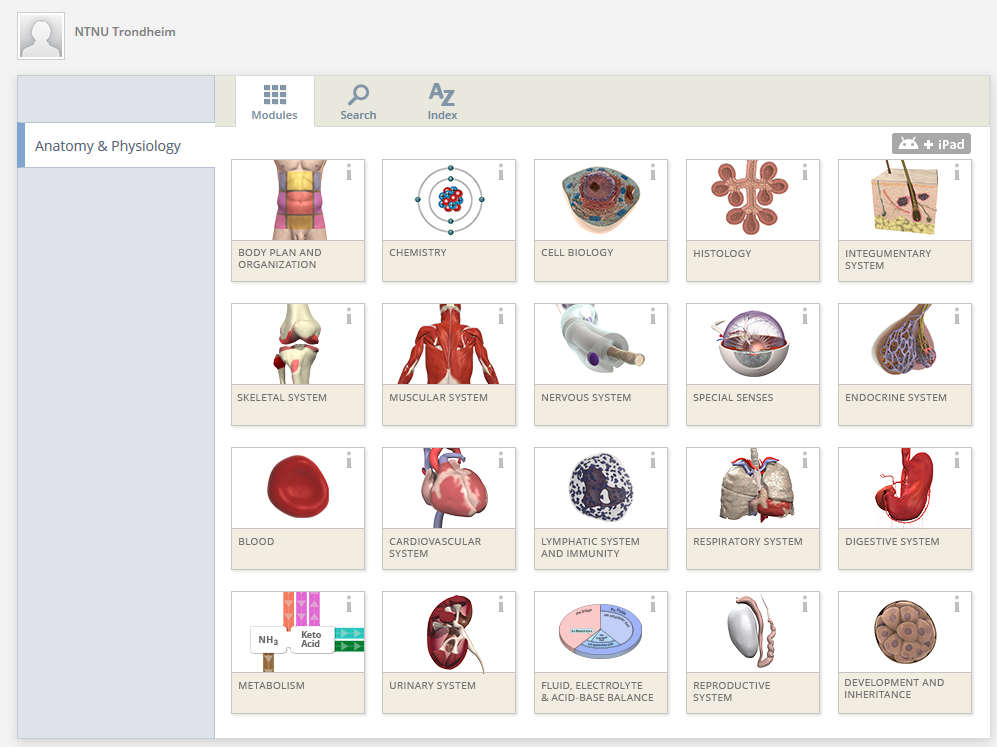
Task: Show info for Skeletal System module
Action: pyautogui.click(x=349, y=317)
